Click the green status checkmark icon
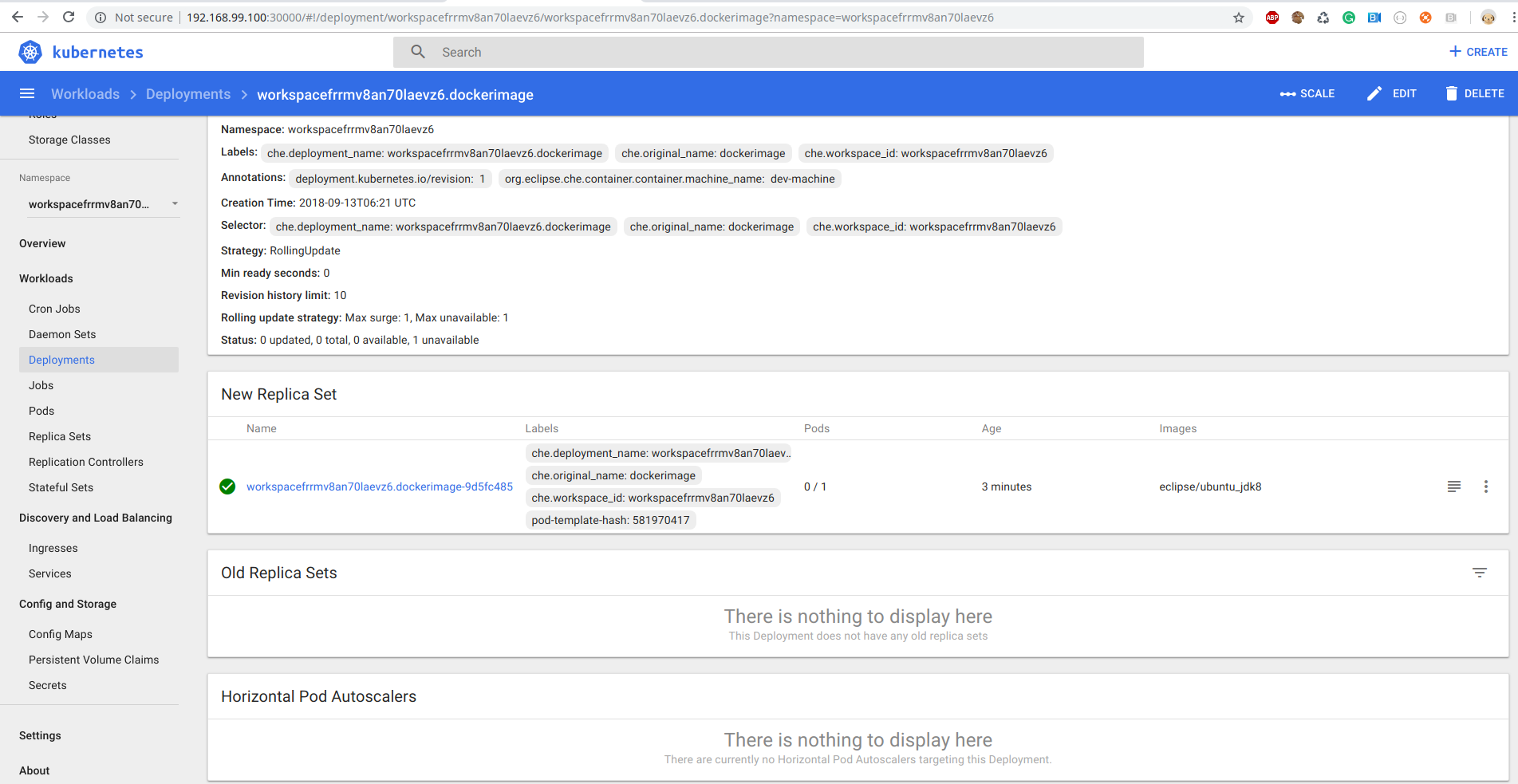This screenshot has width=1518, height=784. tap(227, 487)
